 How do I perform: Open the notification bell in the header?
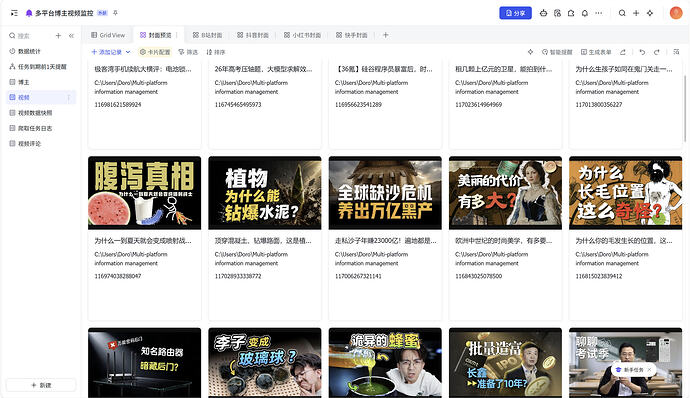(584, 13)
